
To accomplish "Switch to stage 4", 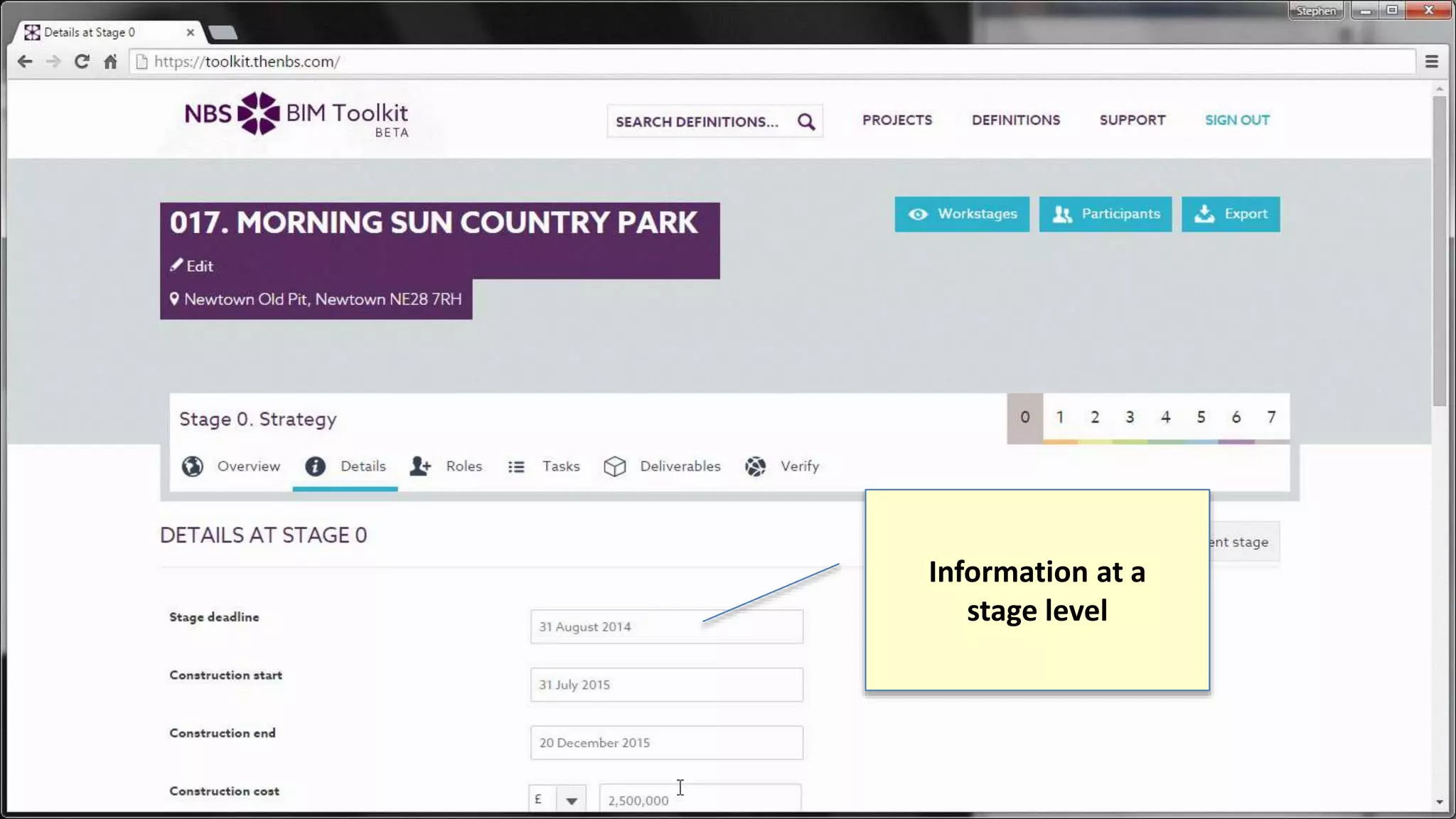I will [x=1165, y=417].
